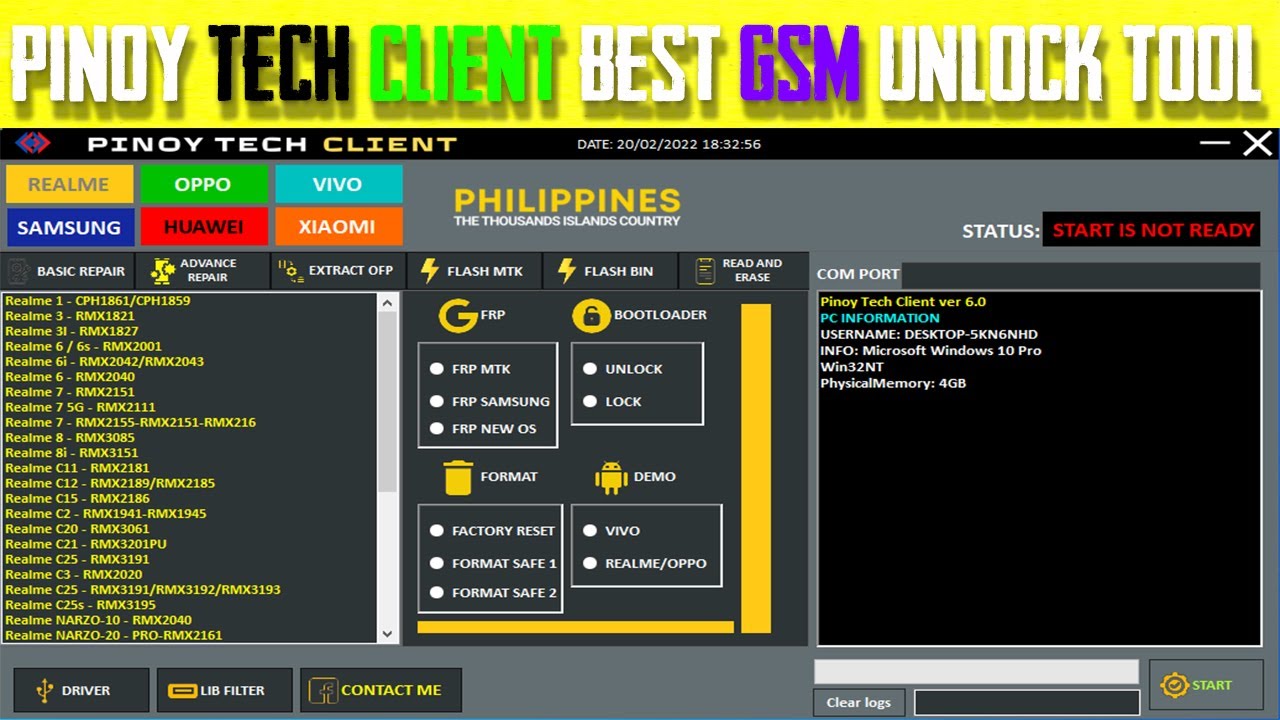Select the FORMAT SAFE 2 option
Screen dimensions: 1280x720
click(x=437, y=592)
